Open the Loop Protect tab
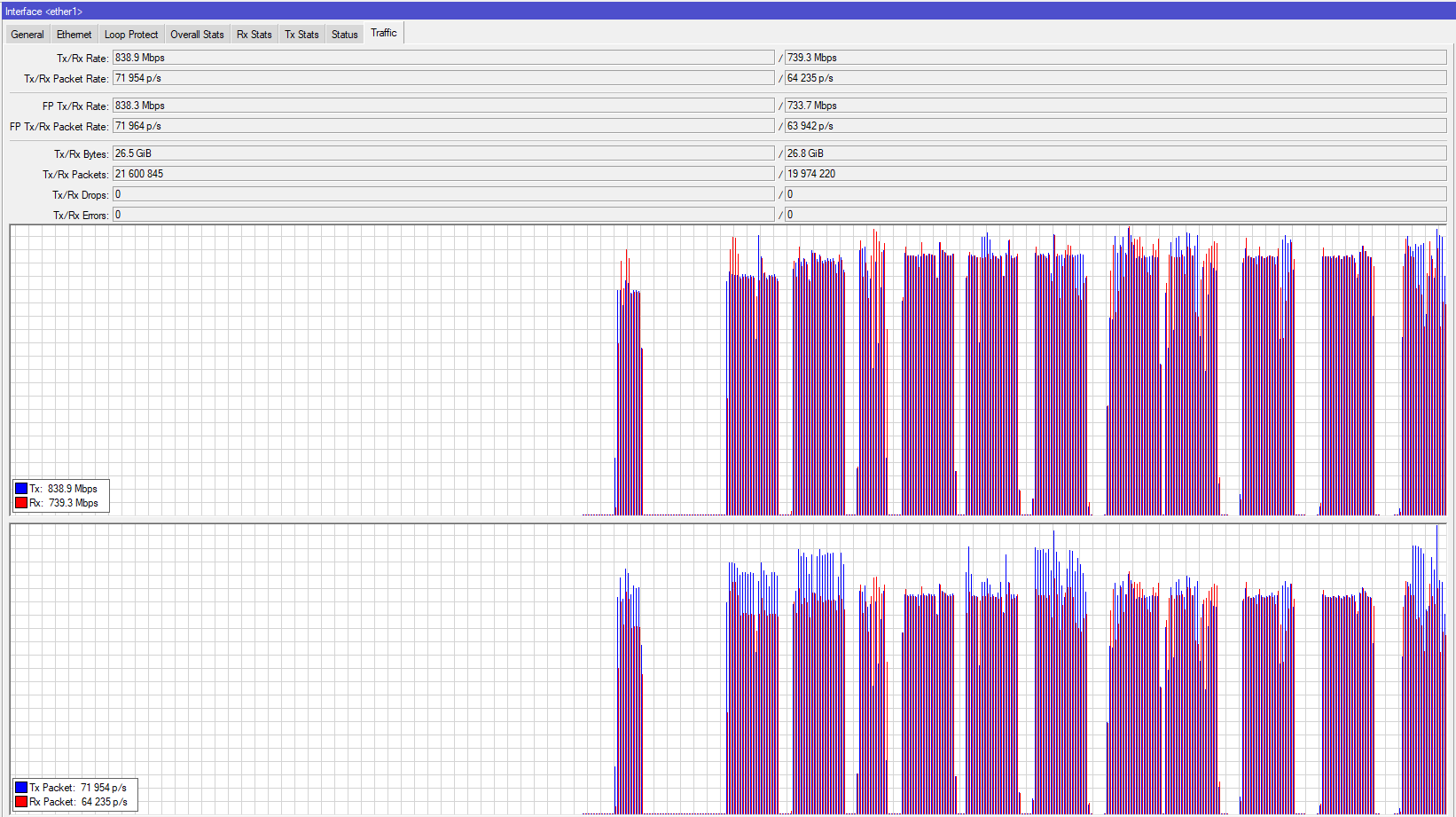This screenshot has width=1456, height=817. click(131, 35)
